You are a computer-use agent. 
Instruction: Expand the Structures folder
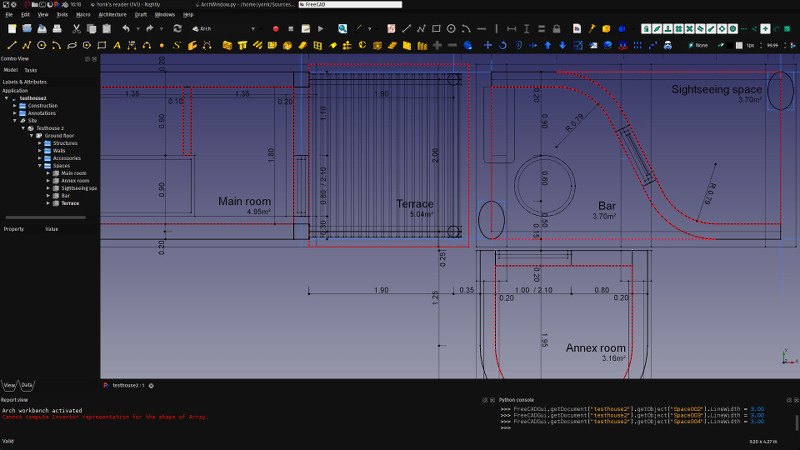[x=40, y=143]
